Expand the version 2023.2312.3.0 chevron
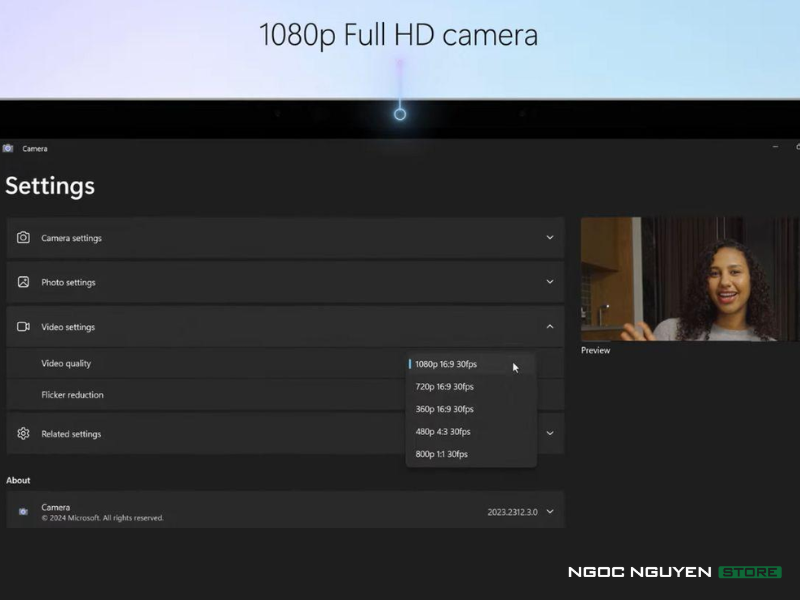Image resolution: width=800 pixels, height=600 pixels. pos(549,512)
